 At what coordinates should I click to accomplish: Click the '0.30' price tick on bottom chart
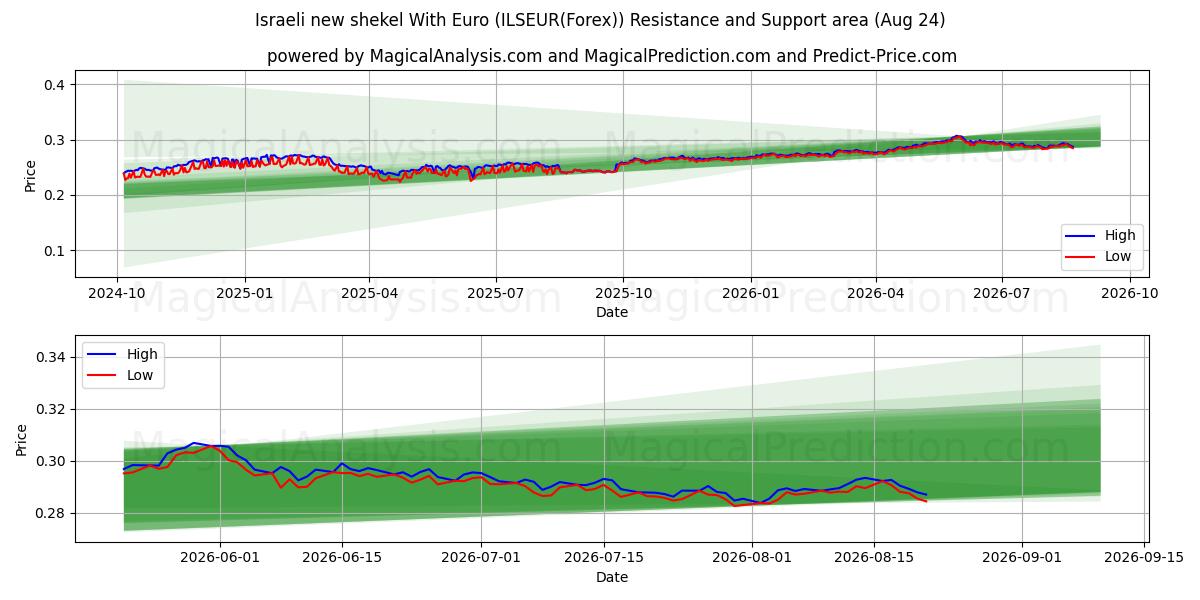[x=52, y=461]
